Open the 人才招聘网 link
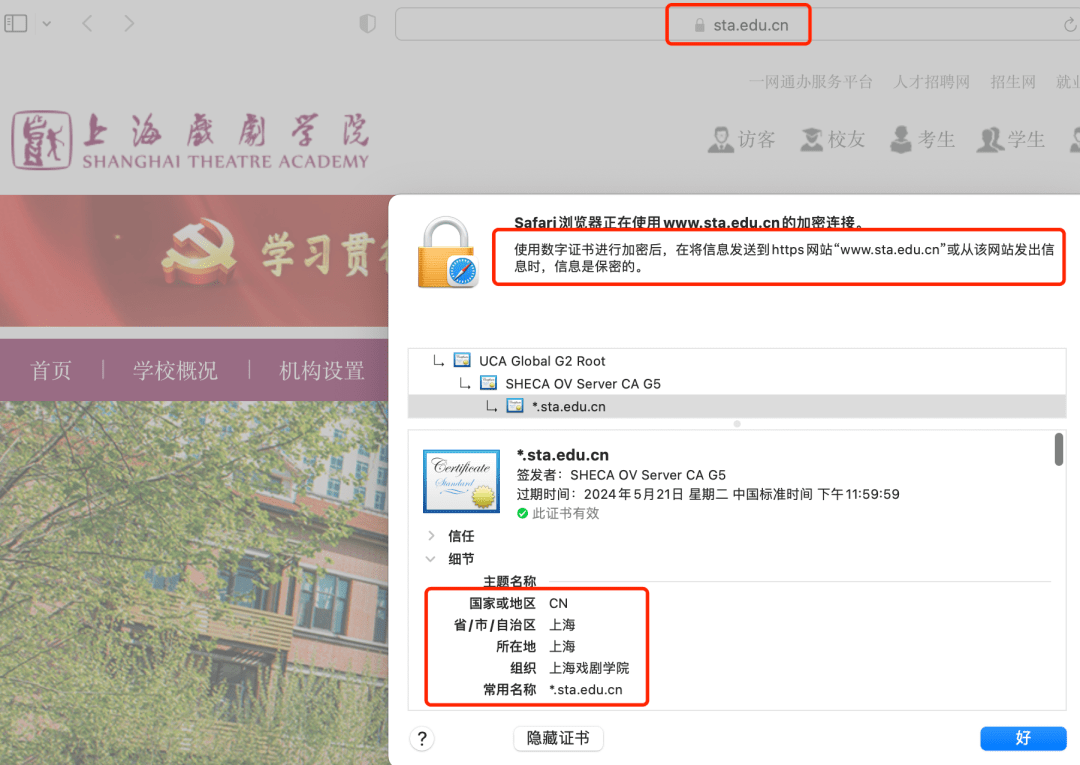Viewport: 1080px width, 765px height. click(x=931, y=82)
